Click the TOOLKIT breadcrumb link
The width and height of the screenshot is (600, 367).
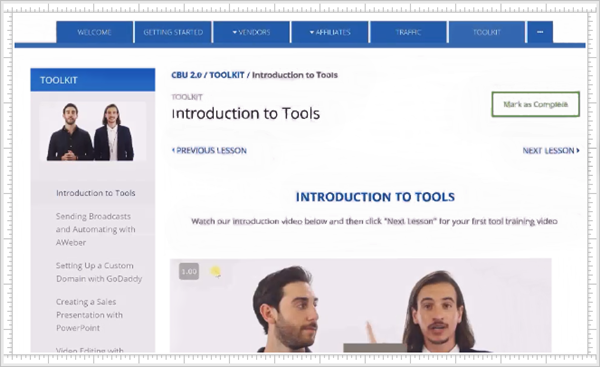pos(227,75)
